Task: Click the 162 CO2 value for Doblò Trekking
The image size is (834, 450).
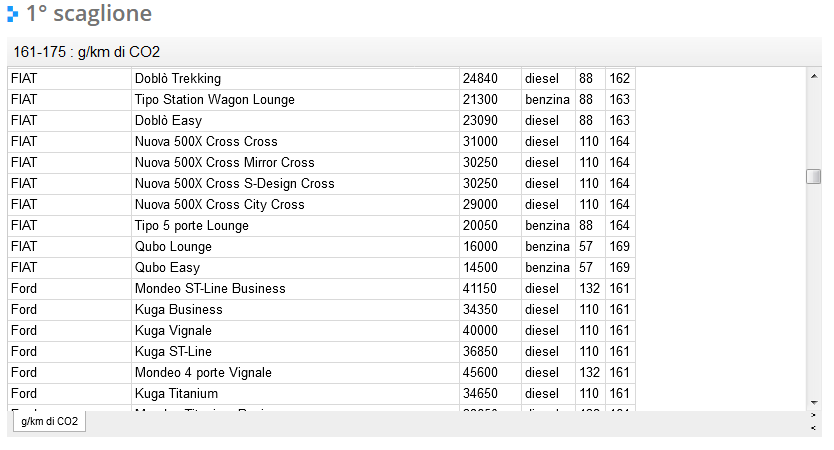Action: [x=620, y=79]
